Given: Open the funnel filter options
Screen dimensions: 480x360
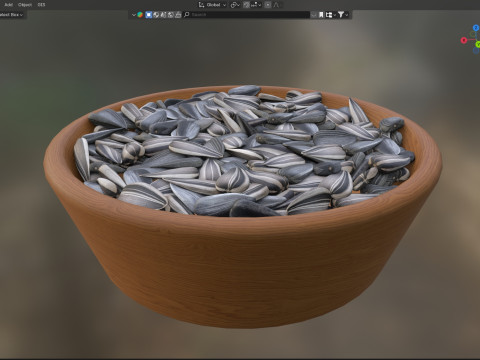Looking at the screenshot, I should pyautogui.click(x=341, y=15).
